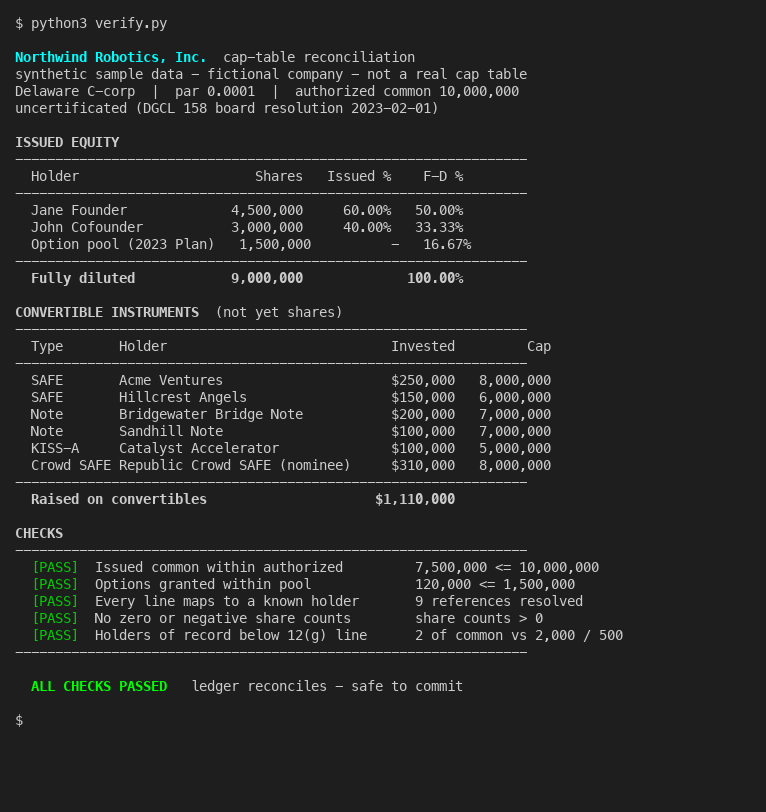Click 'Issued common within authorized' check text

tap(219, 568)
